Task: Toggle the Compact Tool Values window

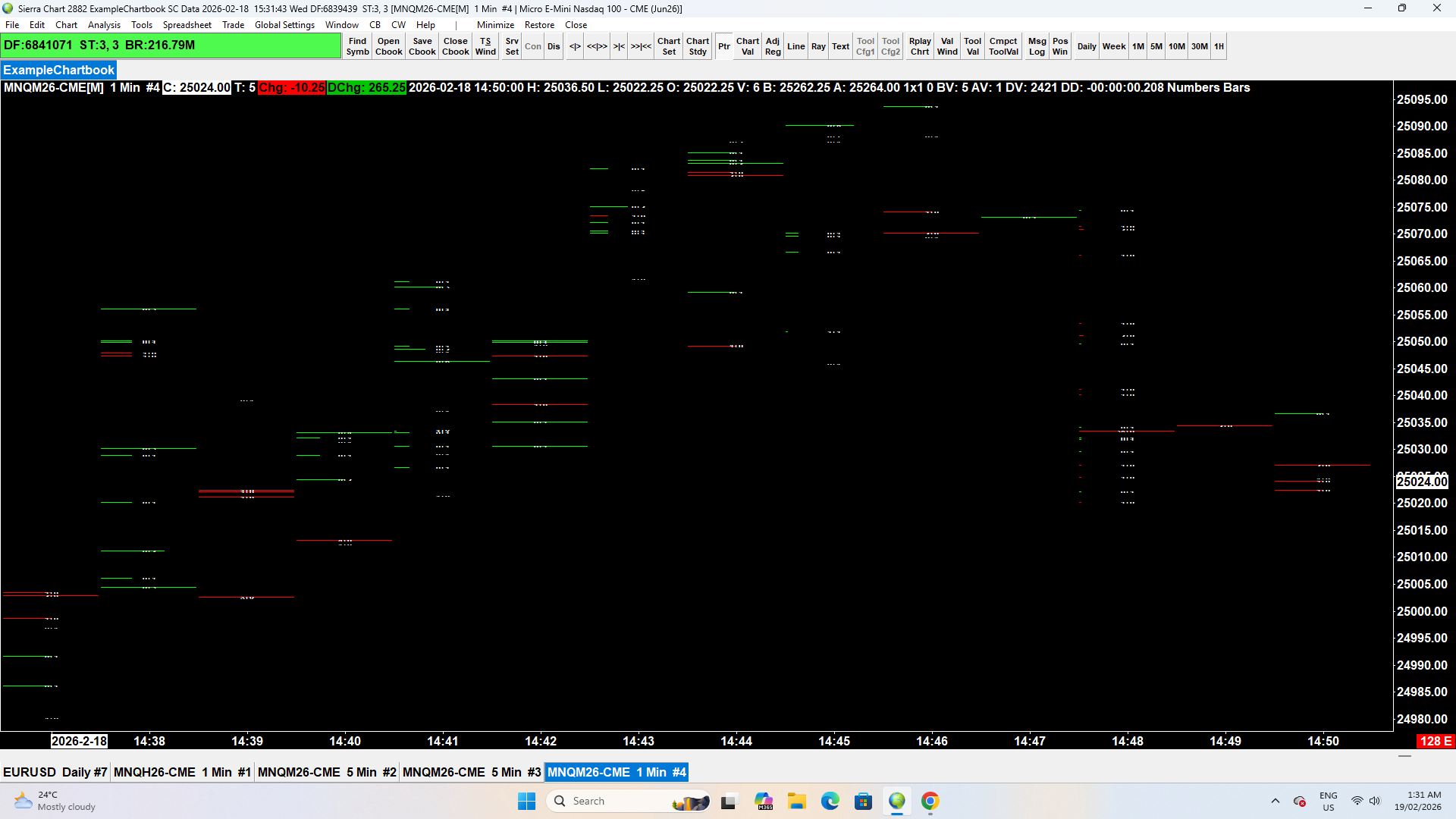Action: pos(1003,46)
